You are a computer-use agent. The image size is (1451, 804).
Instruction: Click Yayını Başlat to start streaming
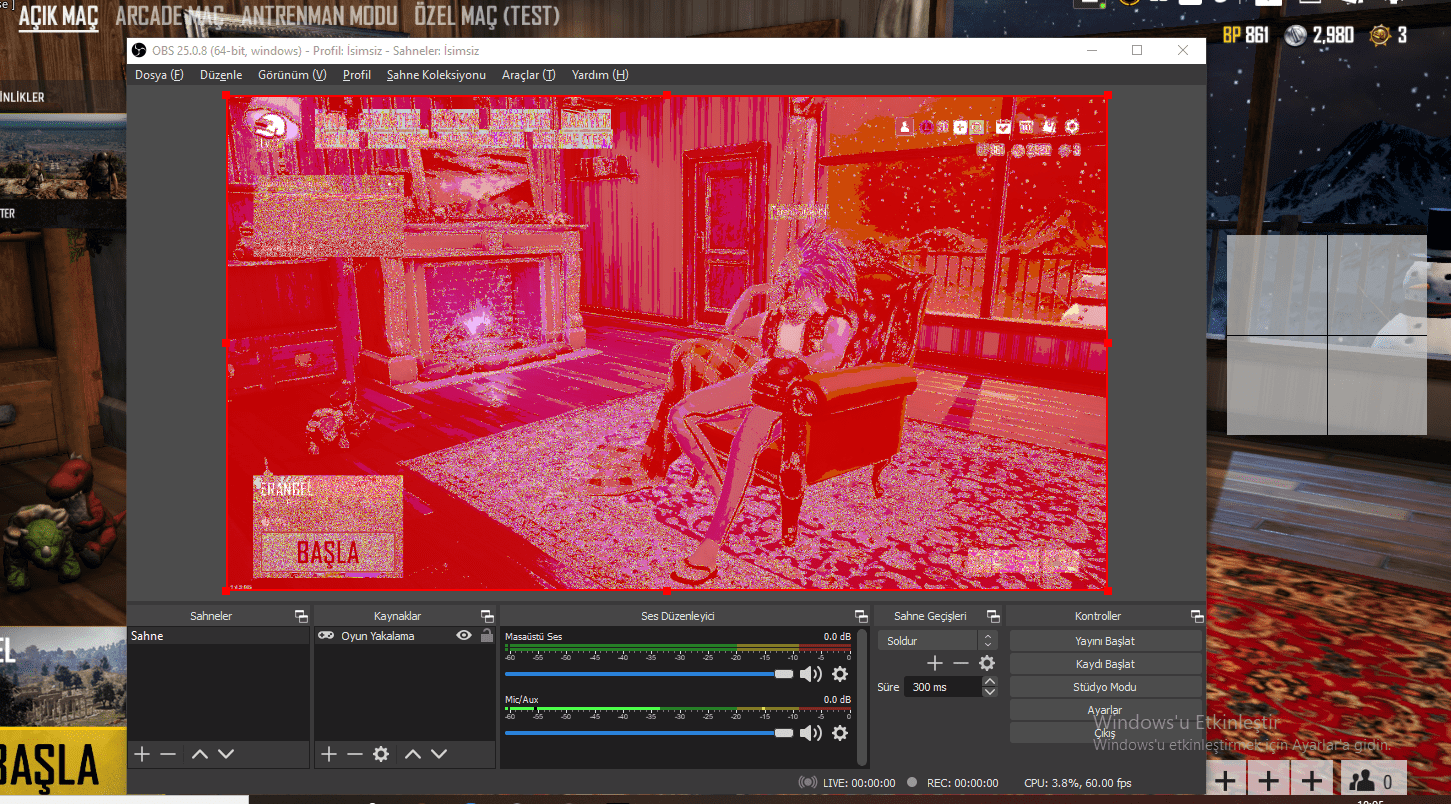1105,641
